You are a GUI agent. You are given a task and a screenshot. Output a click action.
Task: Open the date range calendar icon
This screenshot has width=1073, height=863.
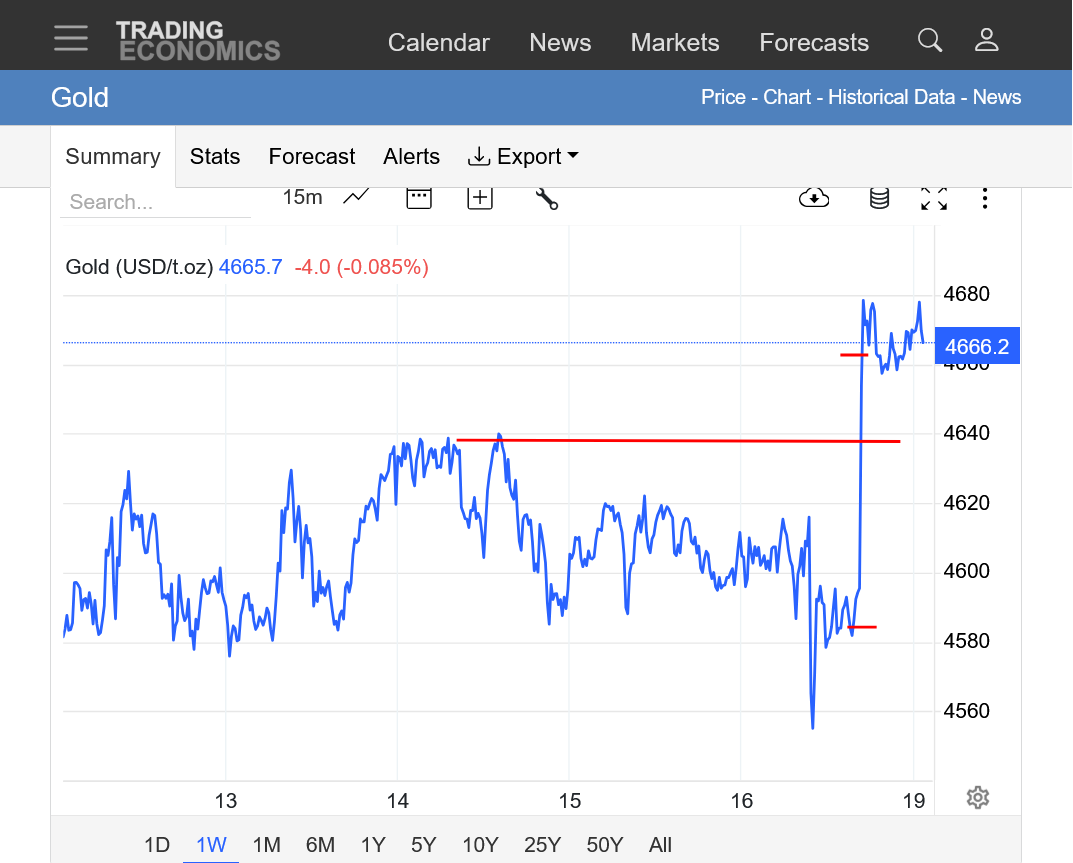419,197
